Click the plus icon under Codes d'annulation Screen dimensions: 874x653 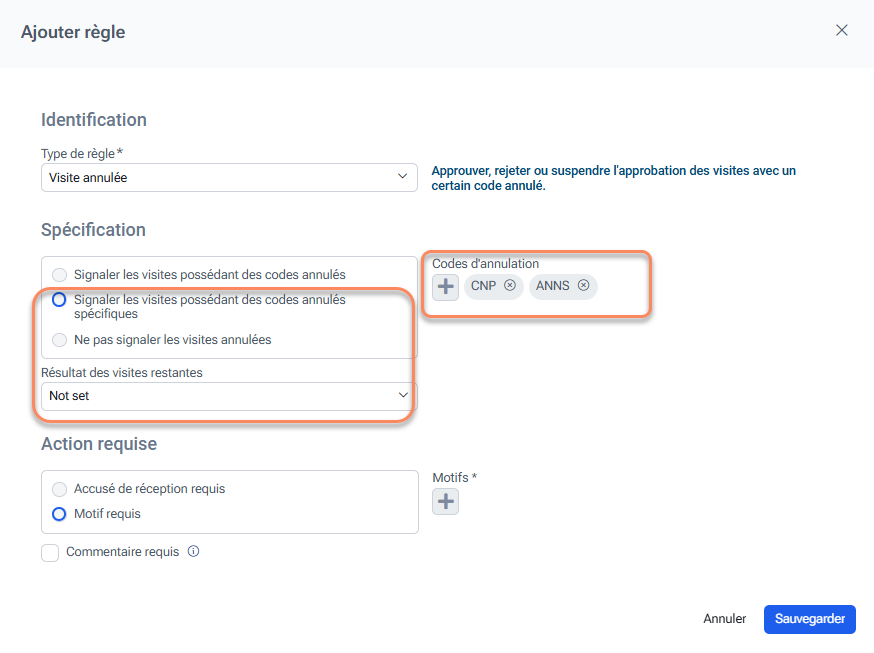(x=446, y=286)
